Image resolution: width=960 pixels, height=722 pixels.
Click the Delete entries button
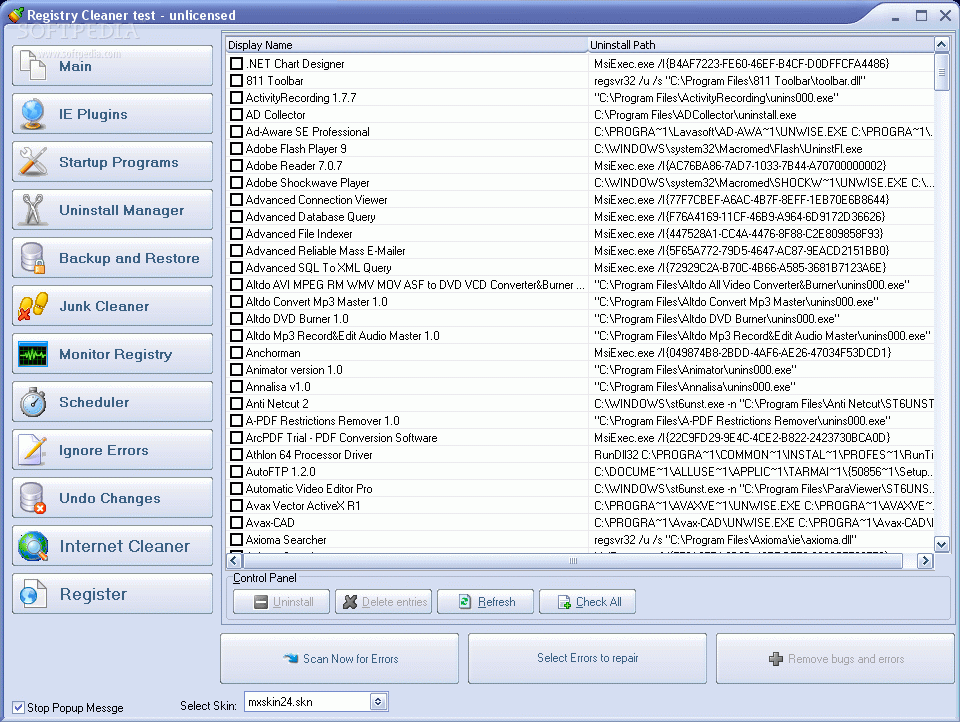click(x=383, y=602)
